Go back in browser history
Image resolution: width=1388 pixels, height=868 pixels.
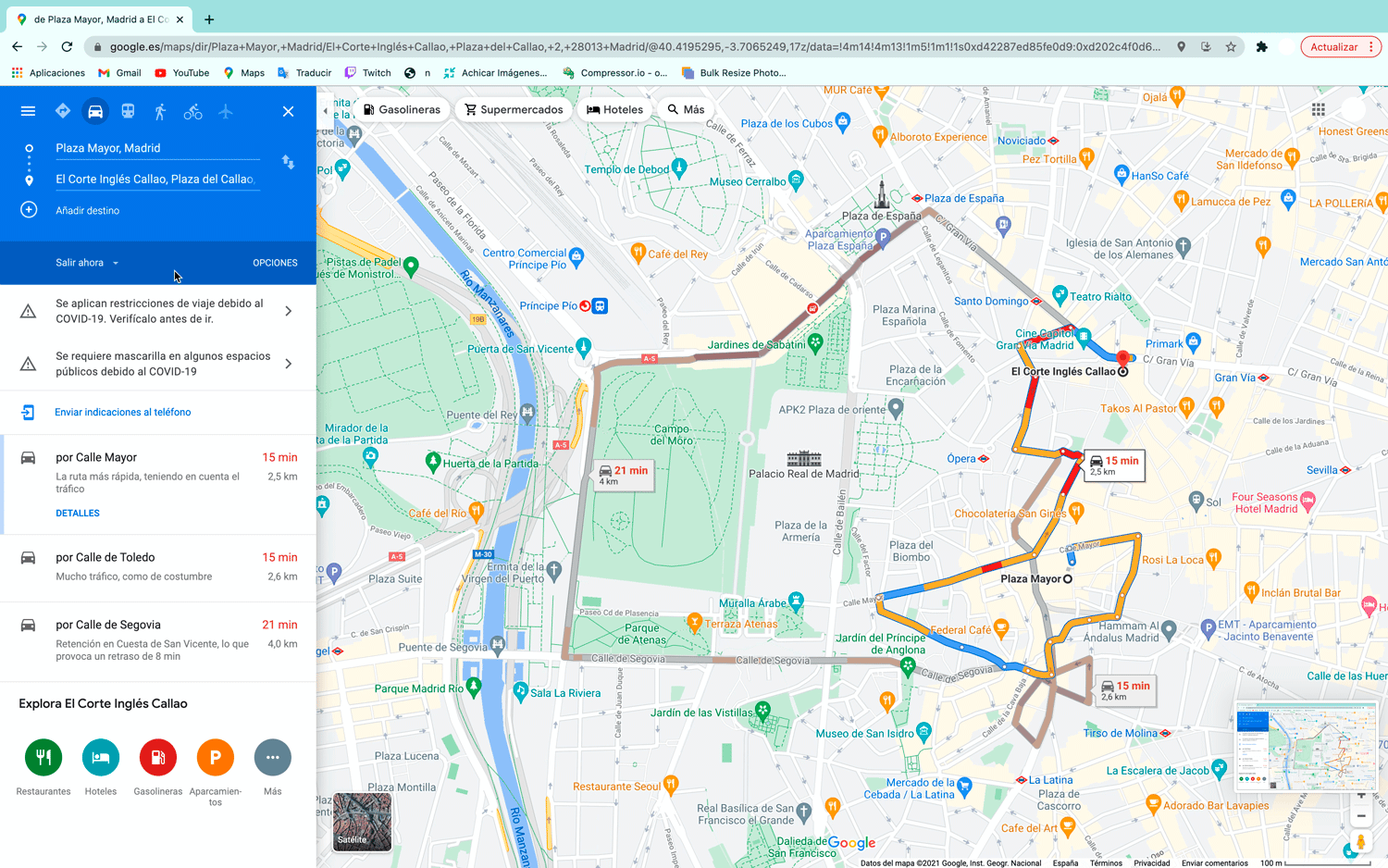pyautogui.click(x=17, y=46)
